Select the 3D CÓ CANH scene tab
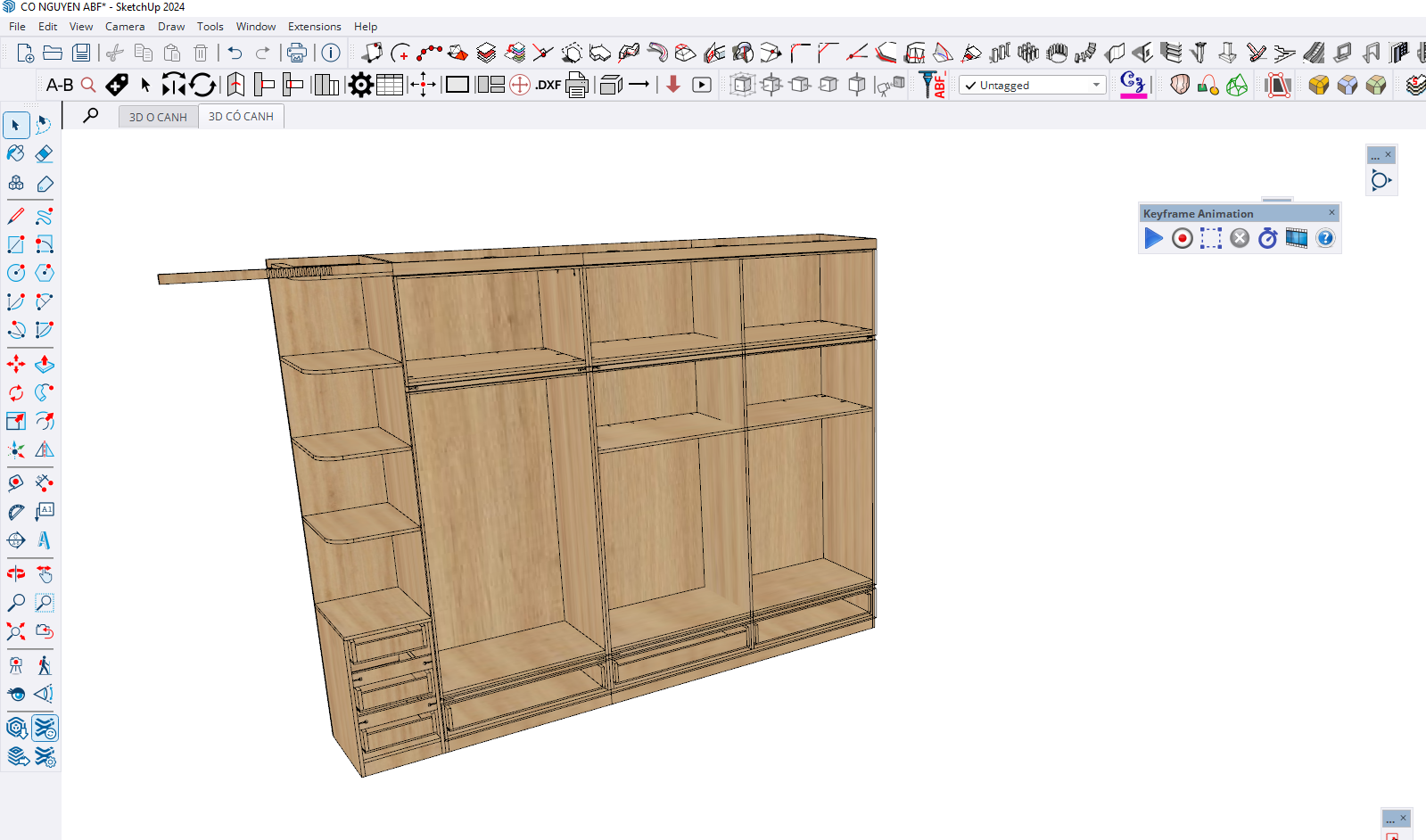Viewport: 1426px width, 840px height. [241, 117]
